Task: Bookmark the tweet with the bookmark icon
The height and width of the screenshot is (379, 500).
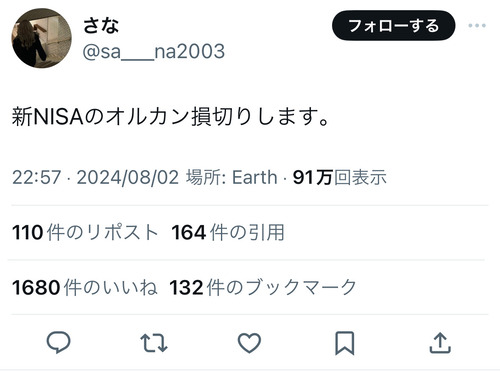Action: click(x=344, y=343)
